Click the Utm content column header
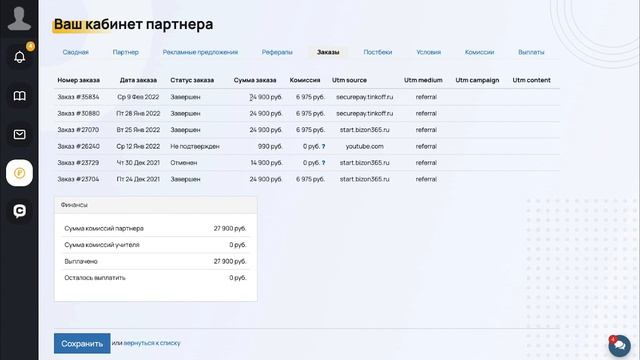Screen dimensions: 640x360 [531, 80]
